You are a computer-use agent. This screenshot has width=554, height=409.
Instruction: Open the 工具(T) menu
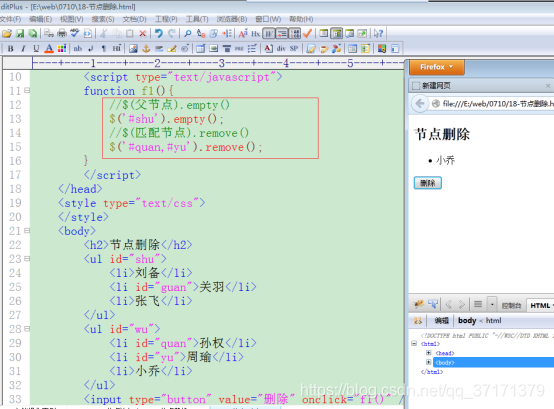[197, 19]
